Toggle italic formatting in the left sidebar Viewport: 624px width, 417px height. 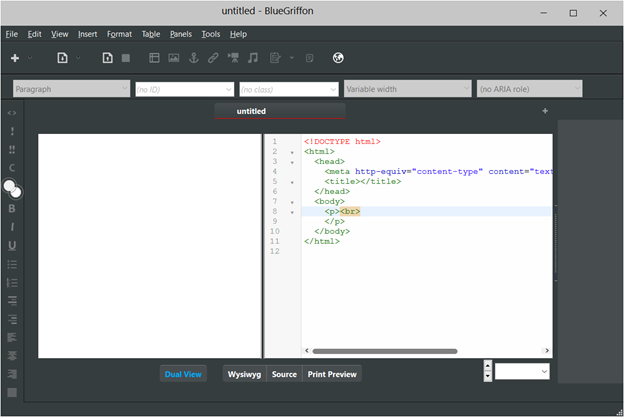12,227
